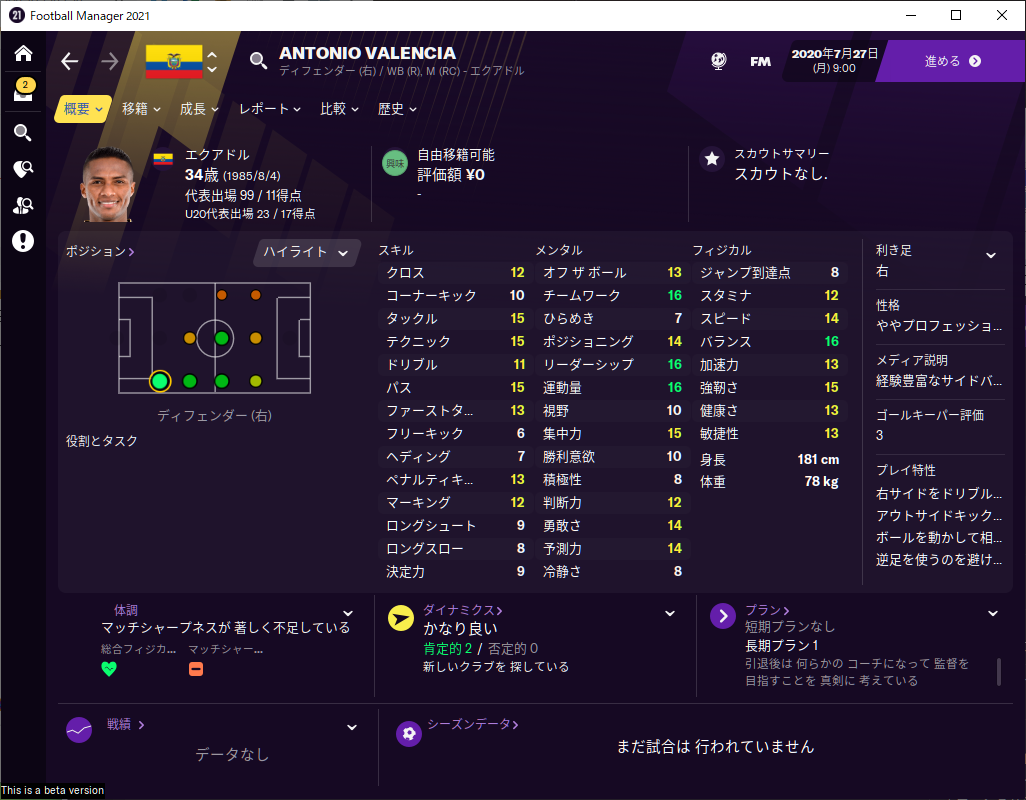Screen dimensions: 1026x800
Task: Select the チームワーク attribute row
Action: 612,296
